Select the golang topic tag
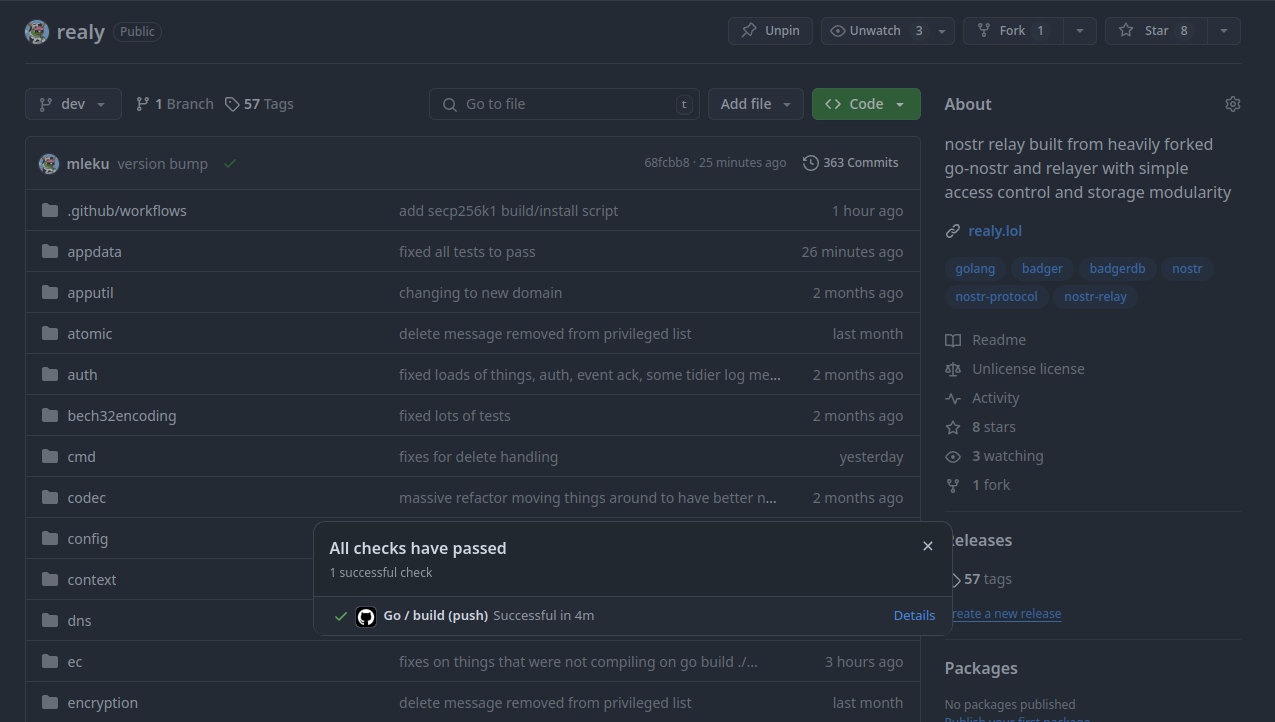The width and height of the screenshot is (1275, 722). point(975,269)
